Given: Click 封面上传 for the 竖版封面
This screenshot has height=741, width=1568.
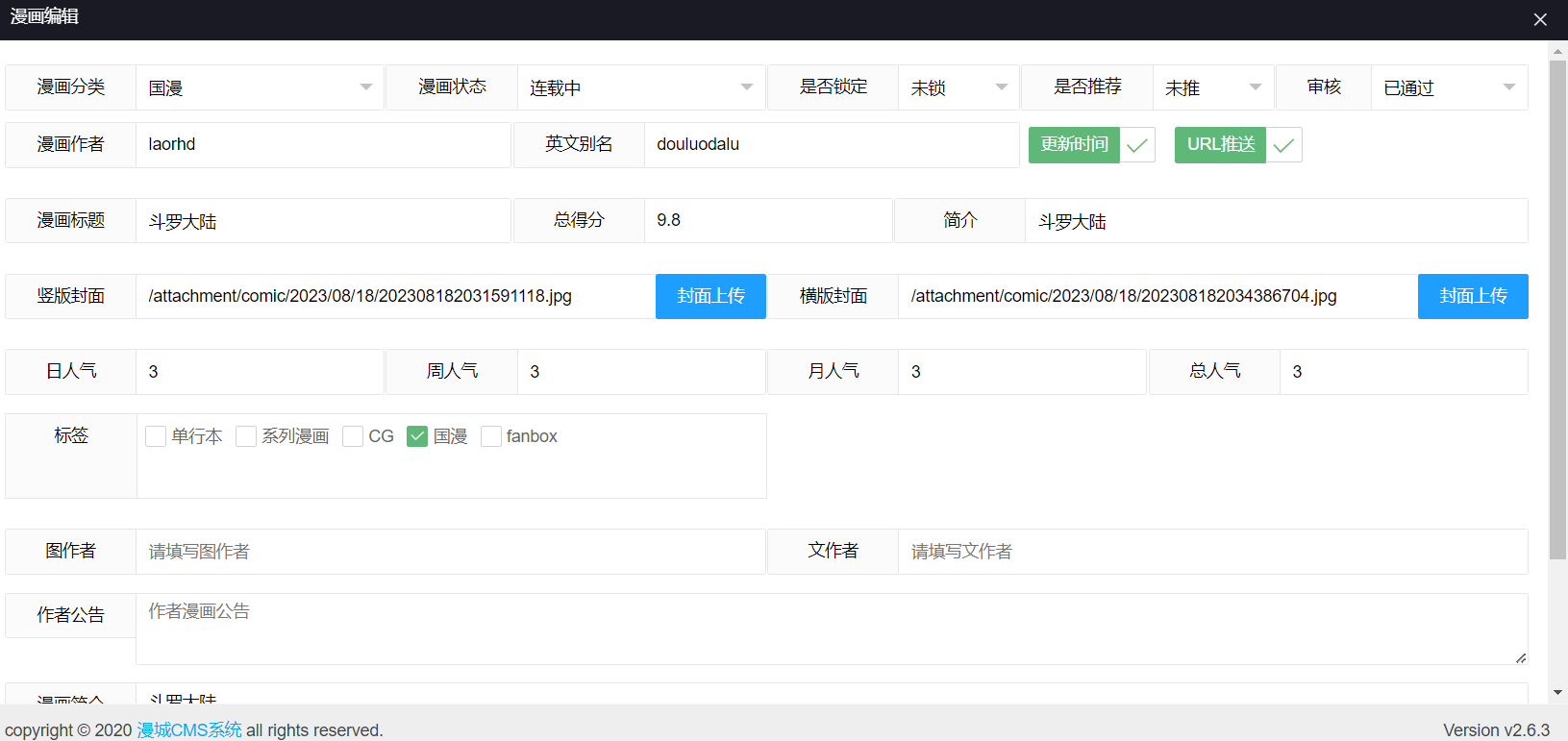Looking at the screenshot, I should point(710,296).
